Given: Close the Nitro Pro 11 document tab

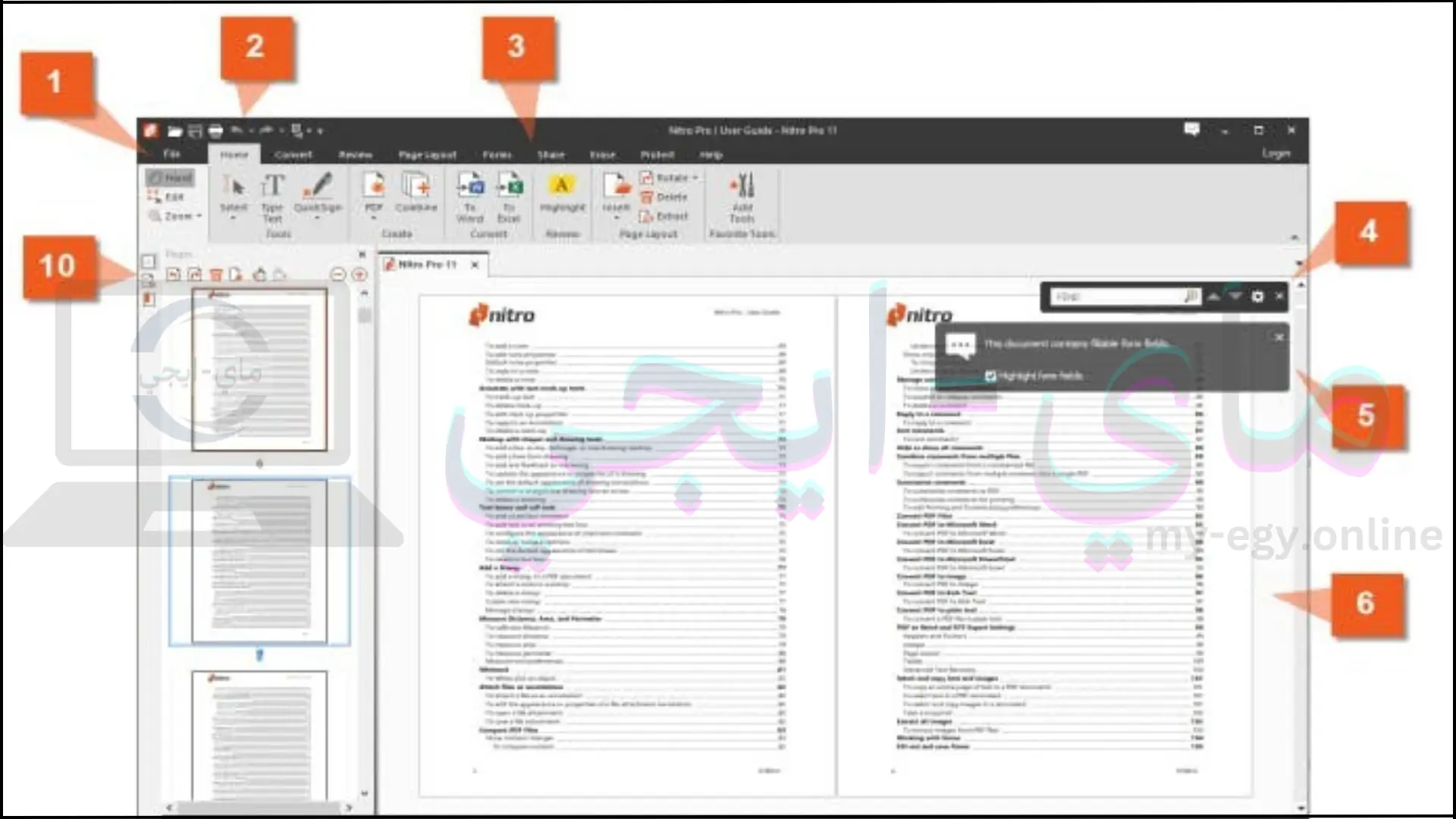Looking at the screenshot, I should [475, 265].
